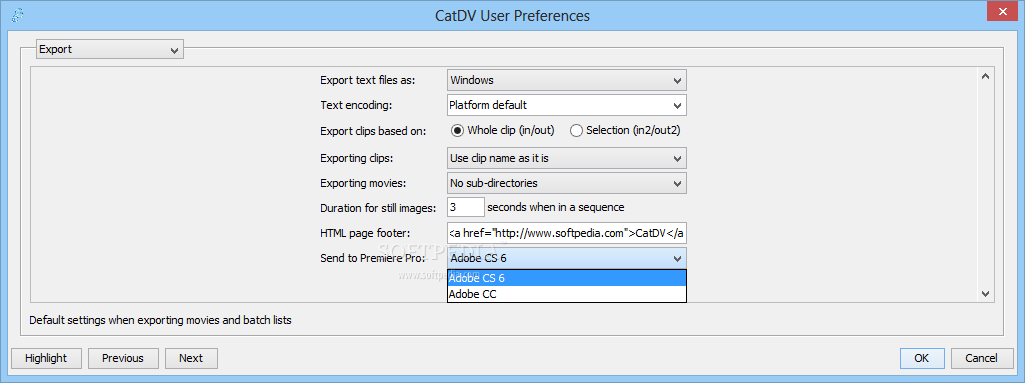Open the 'Export text files as' Windows dropdown

567,80
